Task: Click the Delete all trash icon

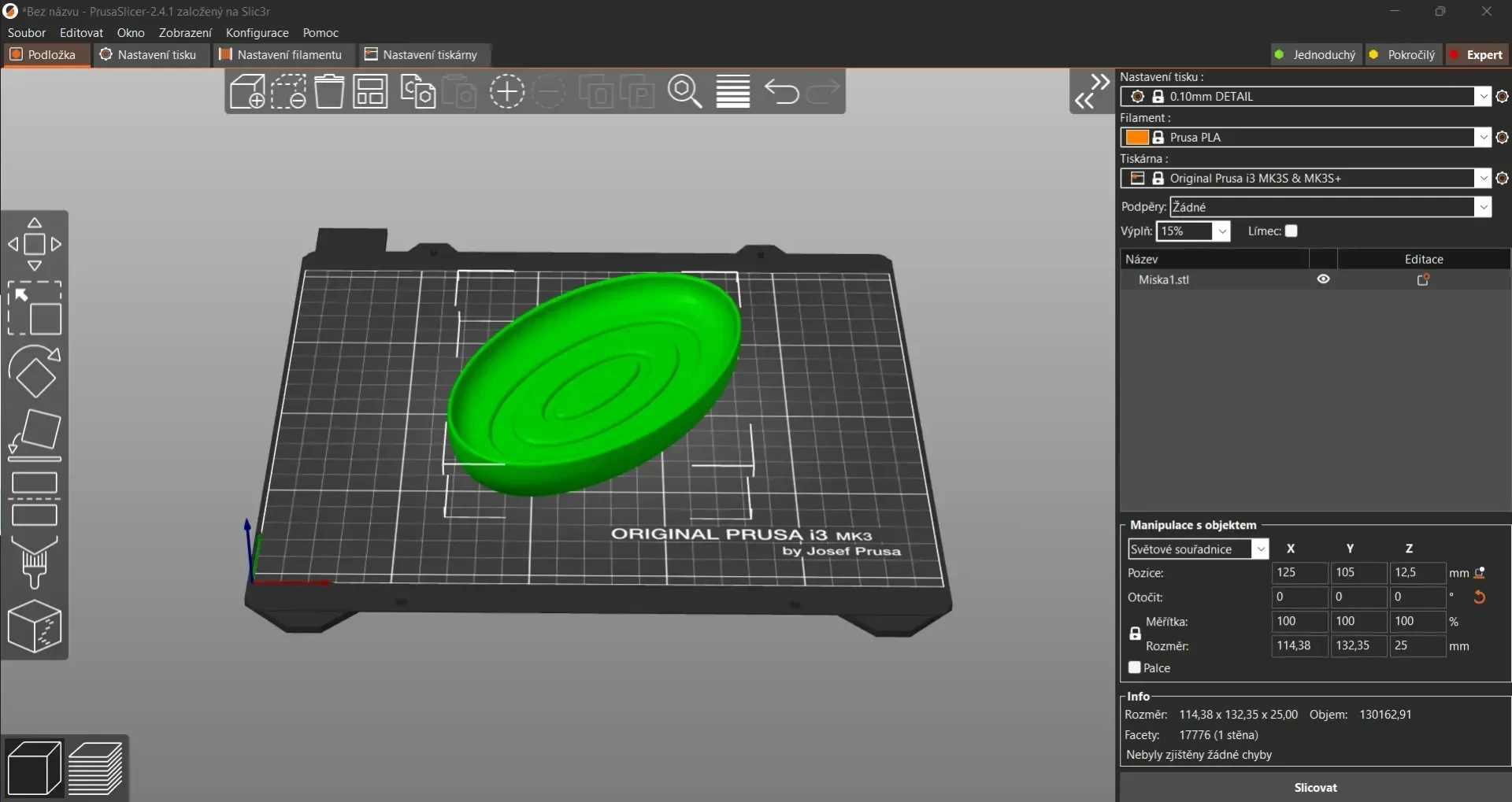Action: [329, 91]
